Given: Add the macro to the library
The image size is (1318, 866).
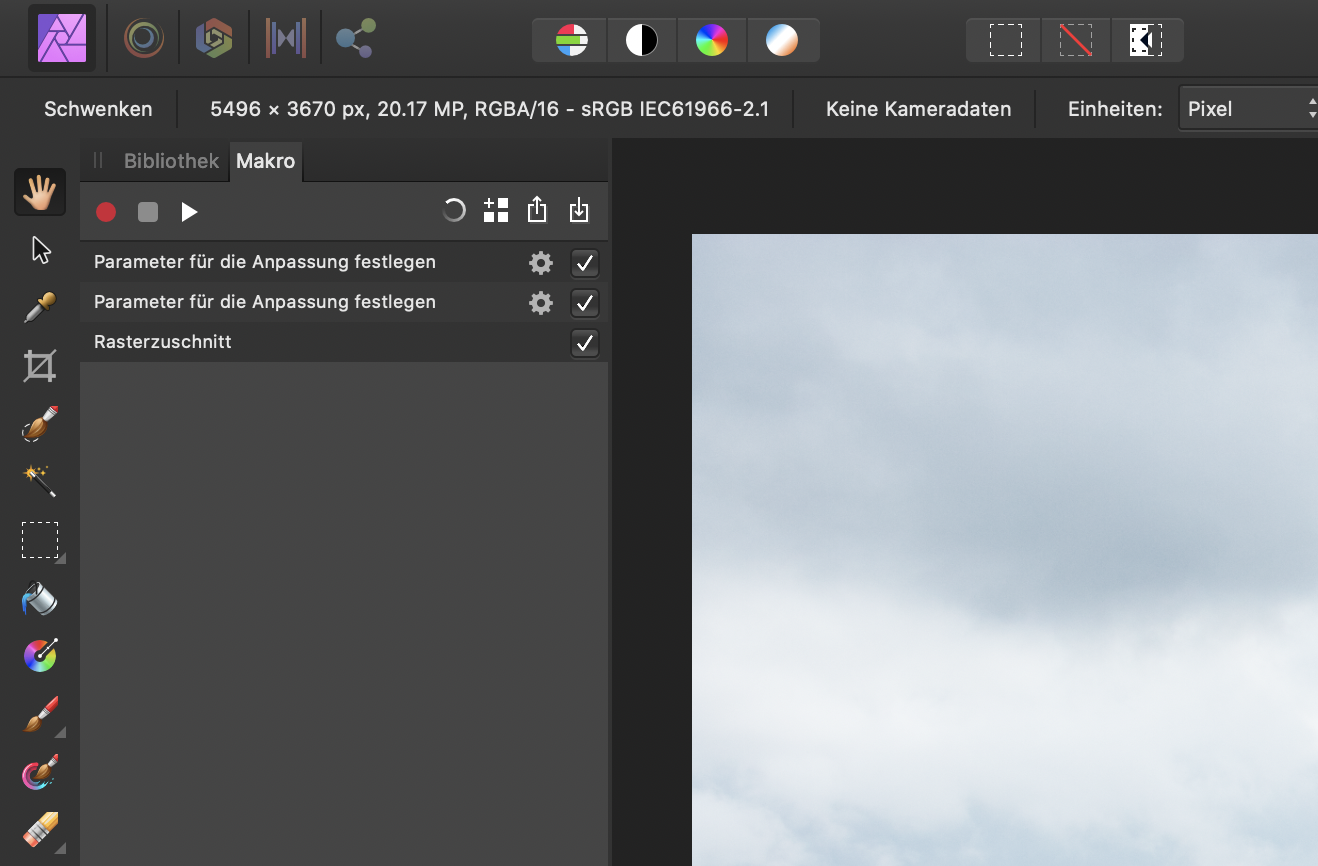Looking at the screenshot, I should point(496,210).
